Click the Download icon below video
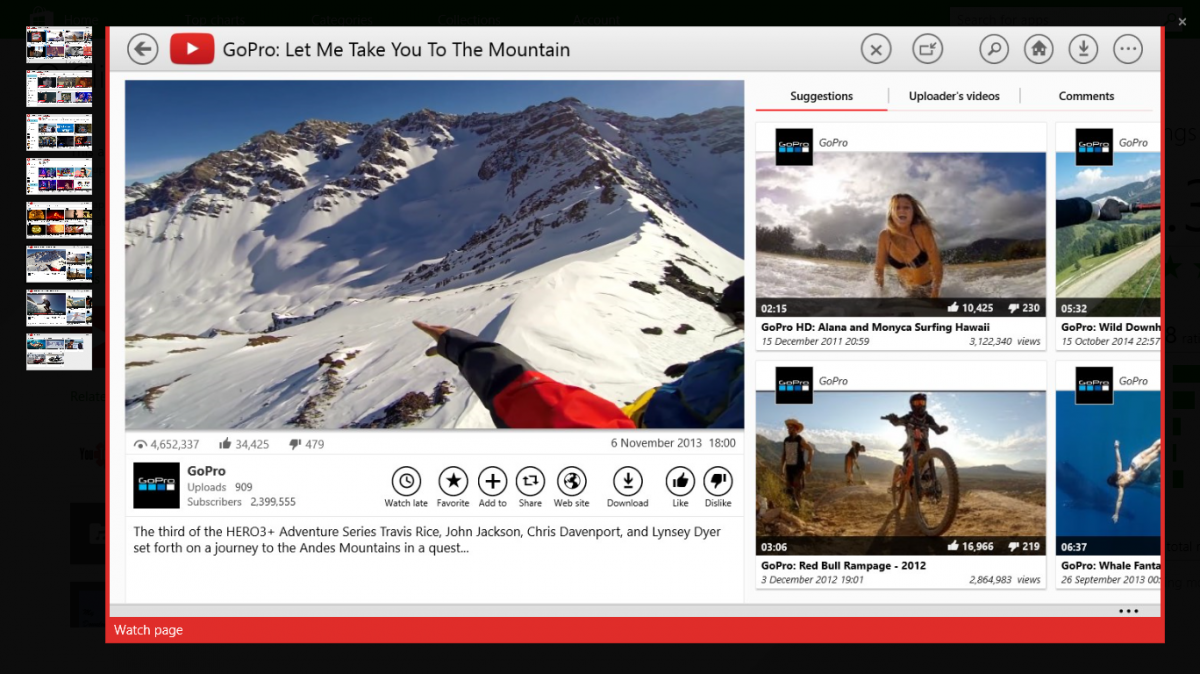Screen dimensions: 1200x674 (628, 481)
